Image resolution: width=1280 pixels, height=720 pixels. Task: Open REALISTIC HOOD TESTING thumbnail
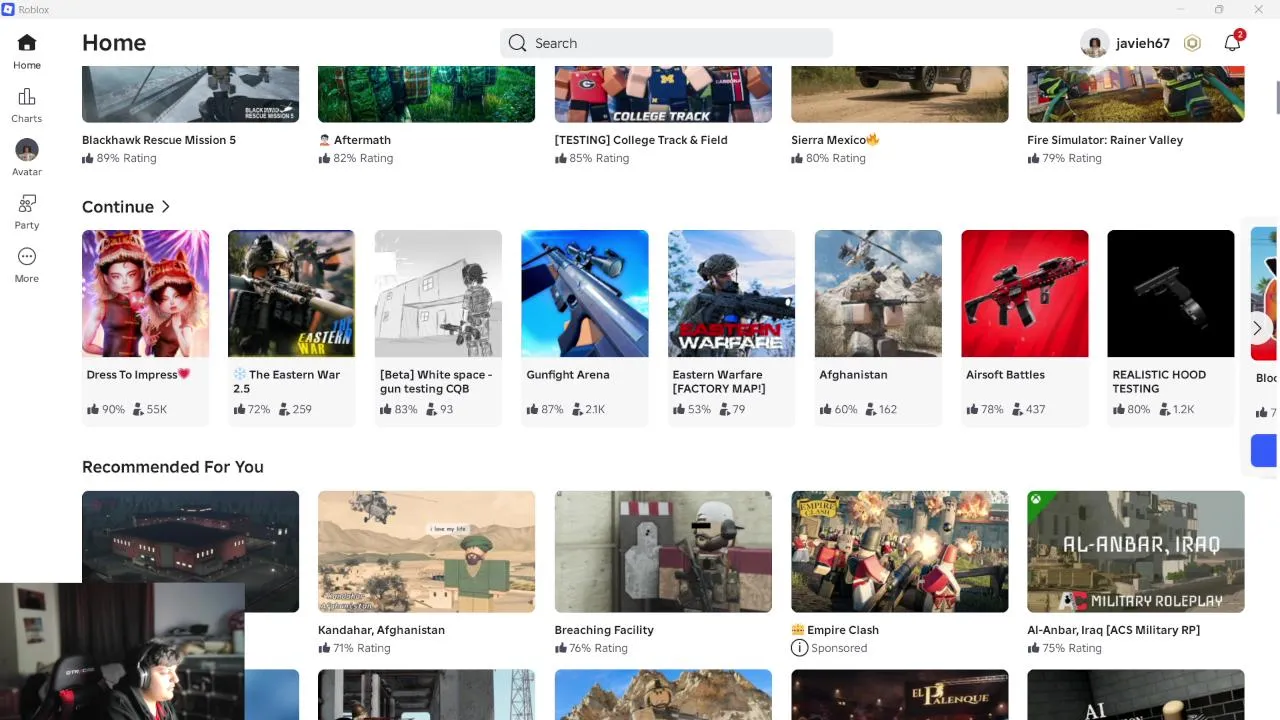[1171, 293]
